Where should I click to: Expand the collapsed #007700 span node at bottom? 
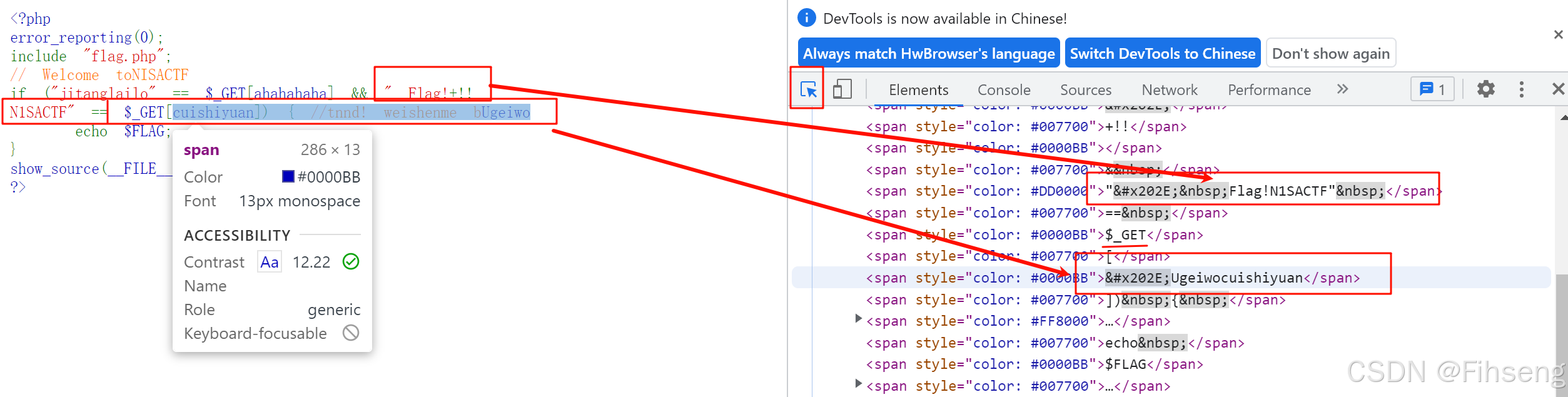858,383
